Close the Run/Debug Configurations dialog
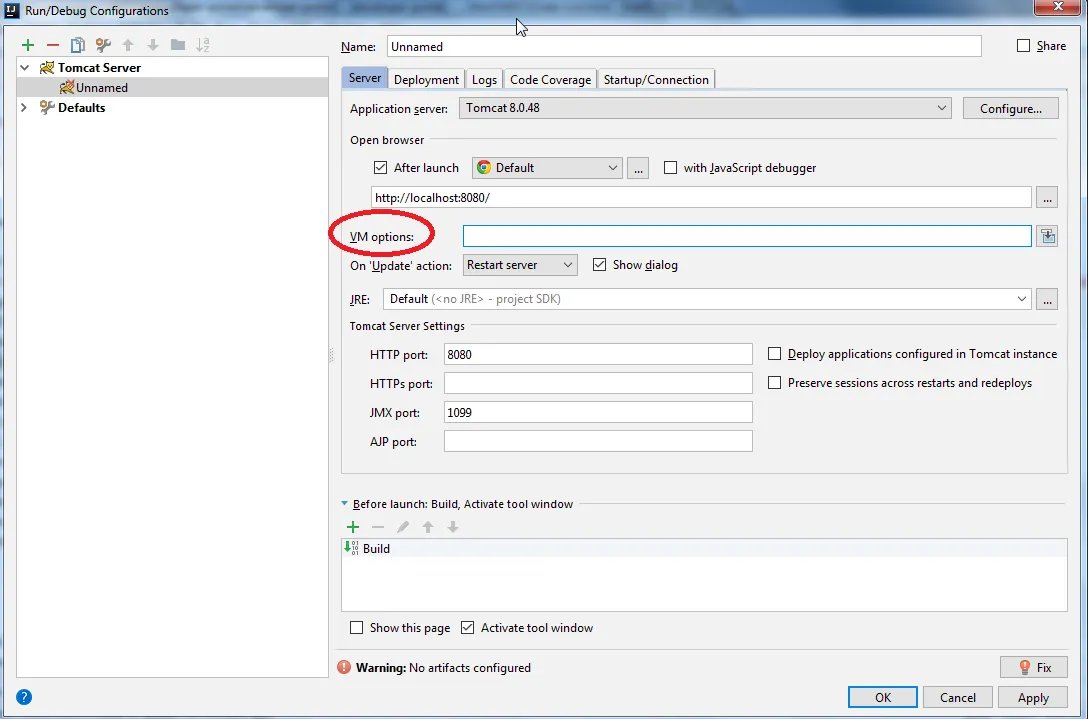The image size is (1088, 719). (x=1058, y=7)
